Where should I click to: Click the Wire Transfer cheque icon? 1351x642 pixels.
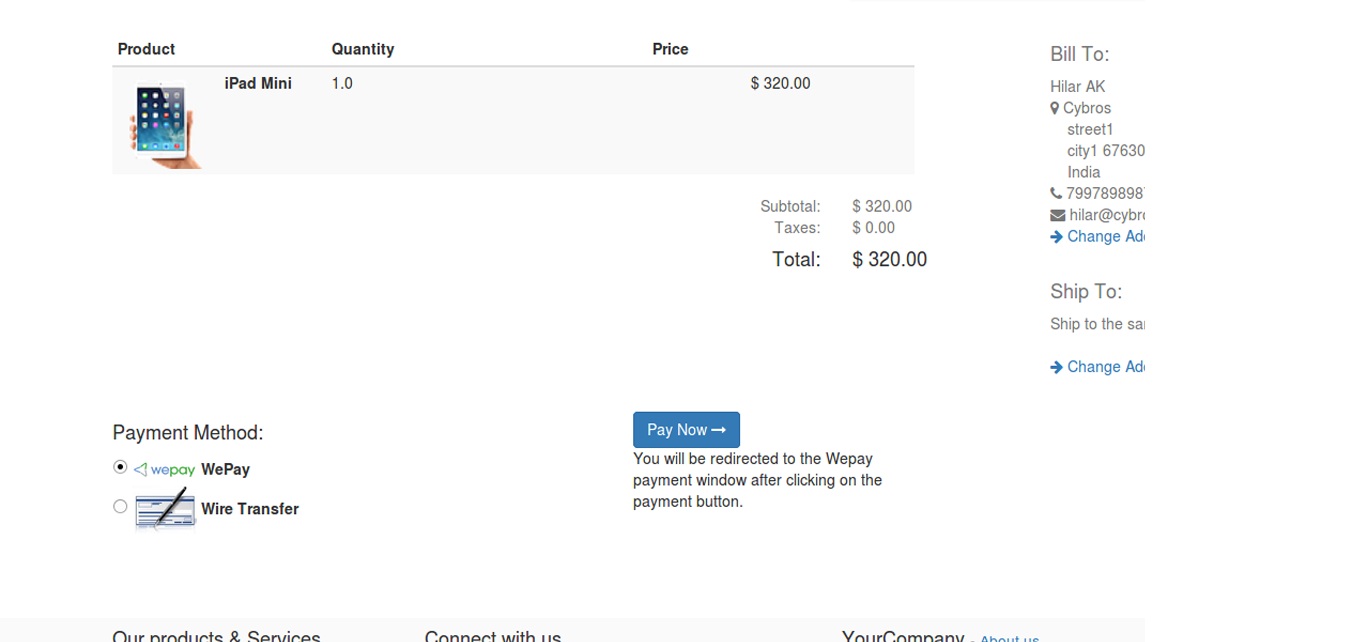(165, 509)
